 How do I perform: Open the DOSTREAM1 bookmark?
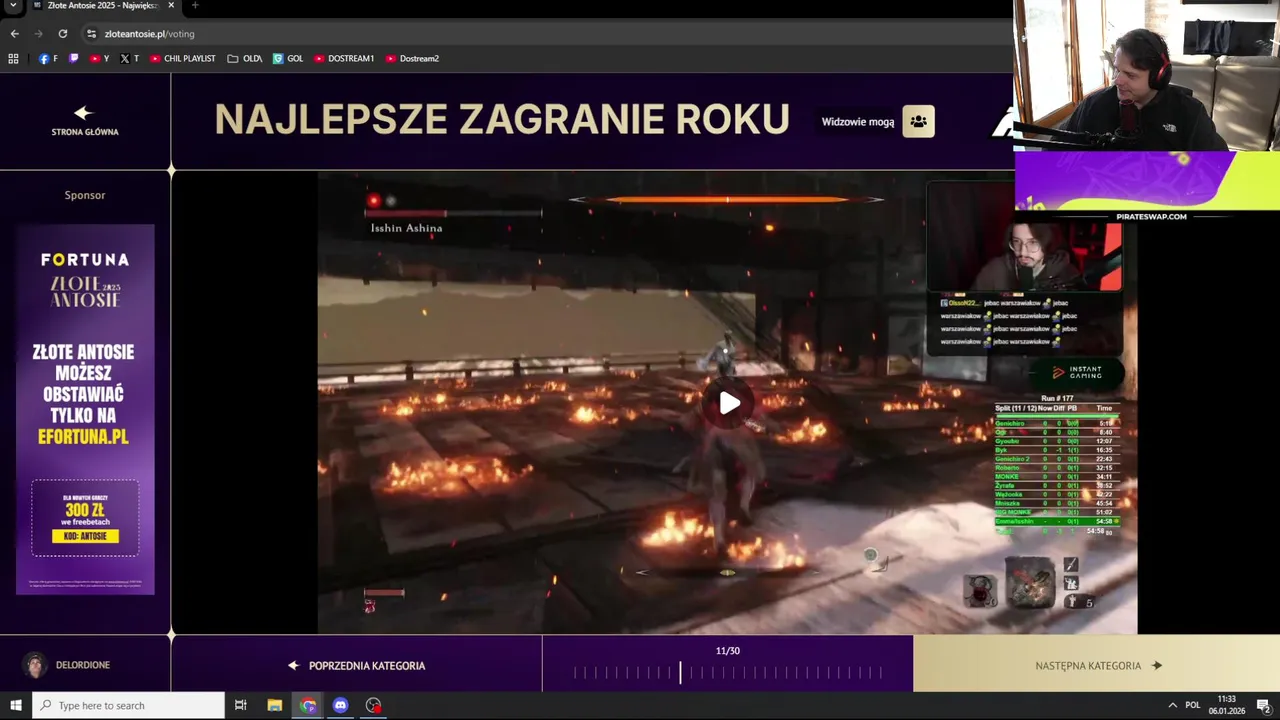[344, 58]
